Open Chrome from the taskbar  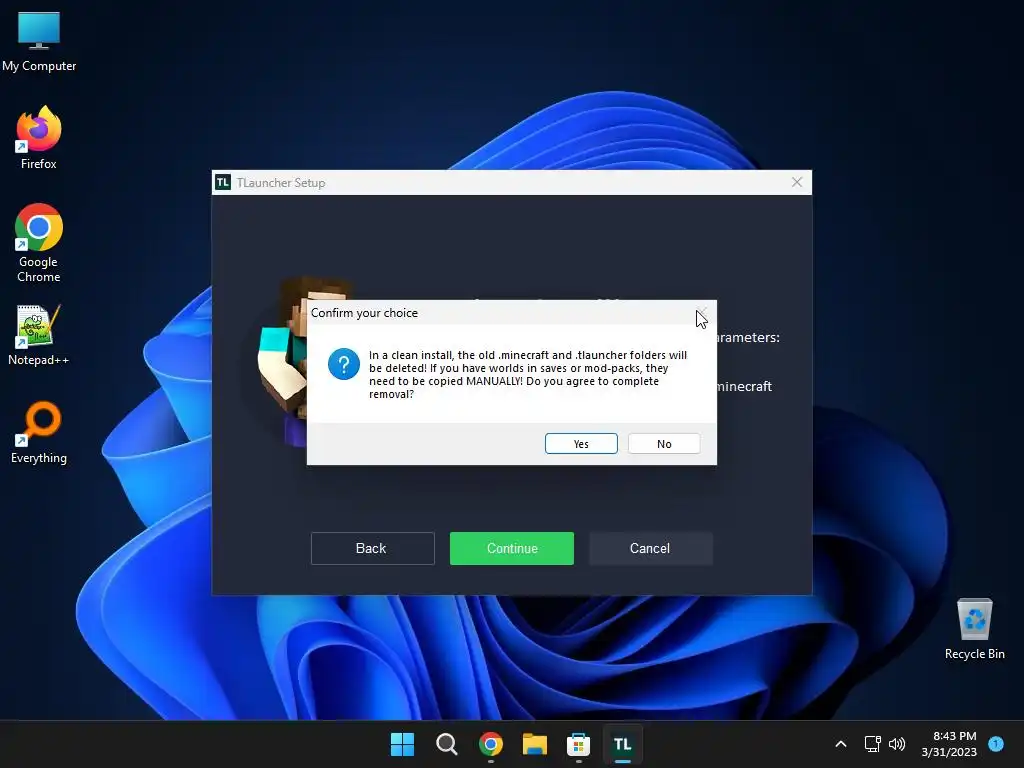(490, 744)
